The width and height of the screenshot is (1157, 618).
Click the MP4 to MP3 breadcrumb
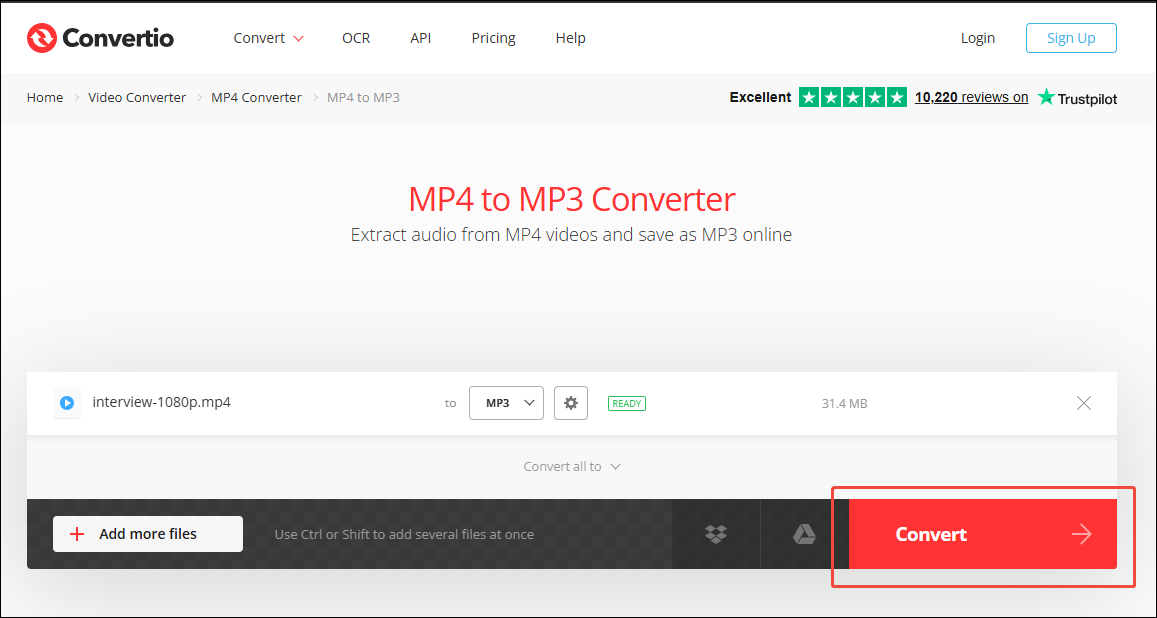(363, 97)
